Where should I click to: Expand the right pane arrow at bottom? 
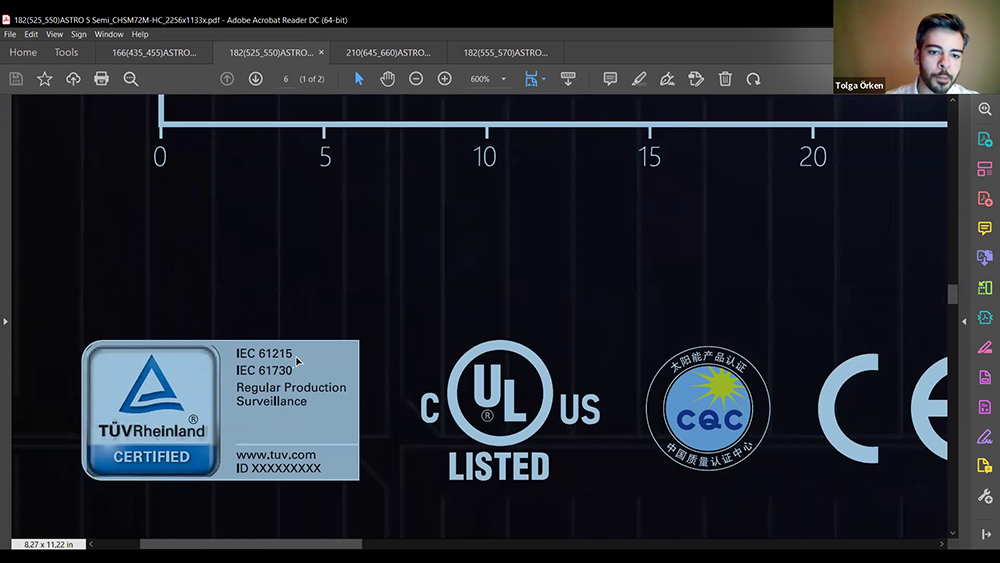point(986,534)
